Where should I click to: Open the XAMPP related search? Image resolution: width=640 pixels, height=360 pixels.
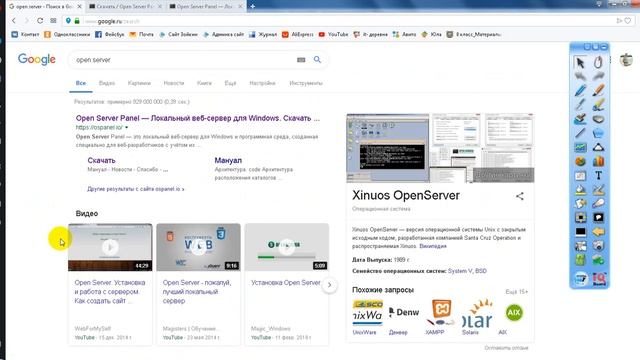pos(440,318)
